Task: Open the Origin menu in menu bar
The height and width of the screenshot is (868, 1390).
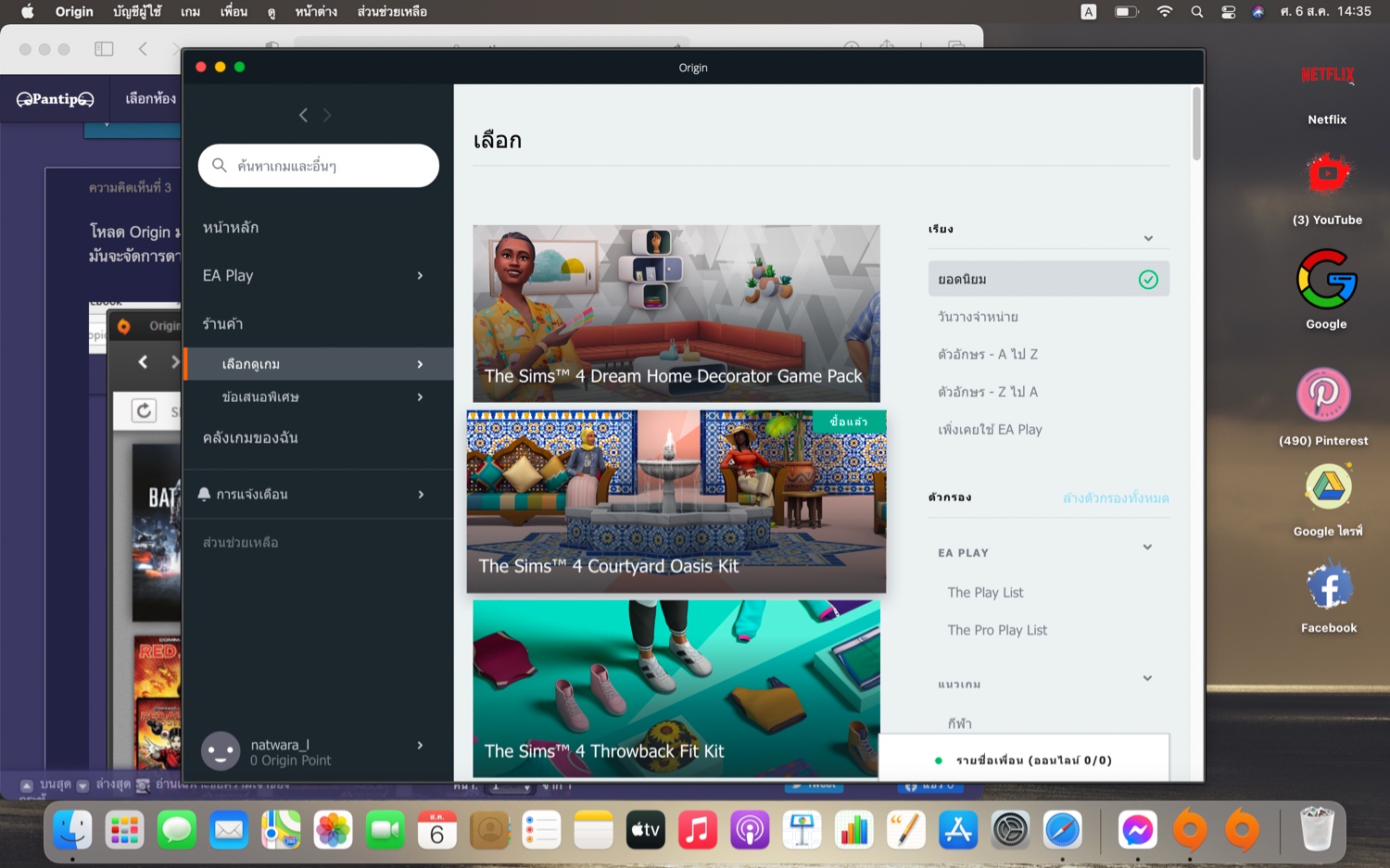Action: (x=74, y=11)
